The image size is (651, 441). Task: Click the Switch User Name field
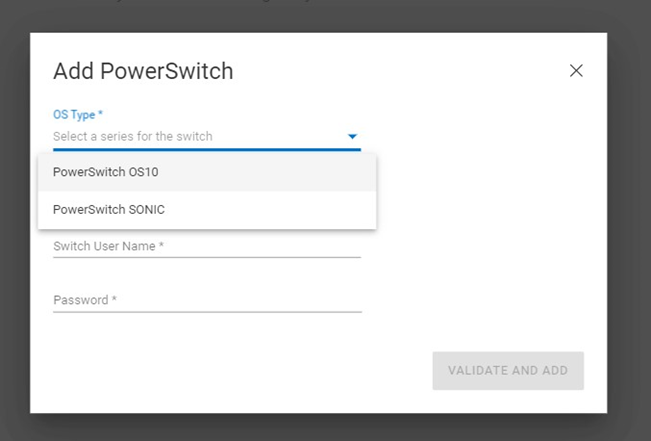pyautogui.click(x=207, y=246)
